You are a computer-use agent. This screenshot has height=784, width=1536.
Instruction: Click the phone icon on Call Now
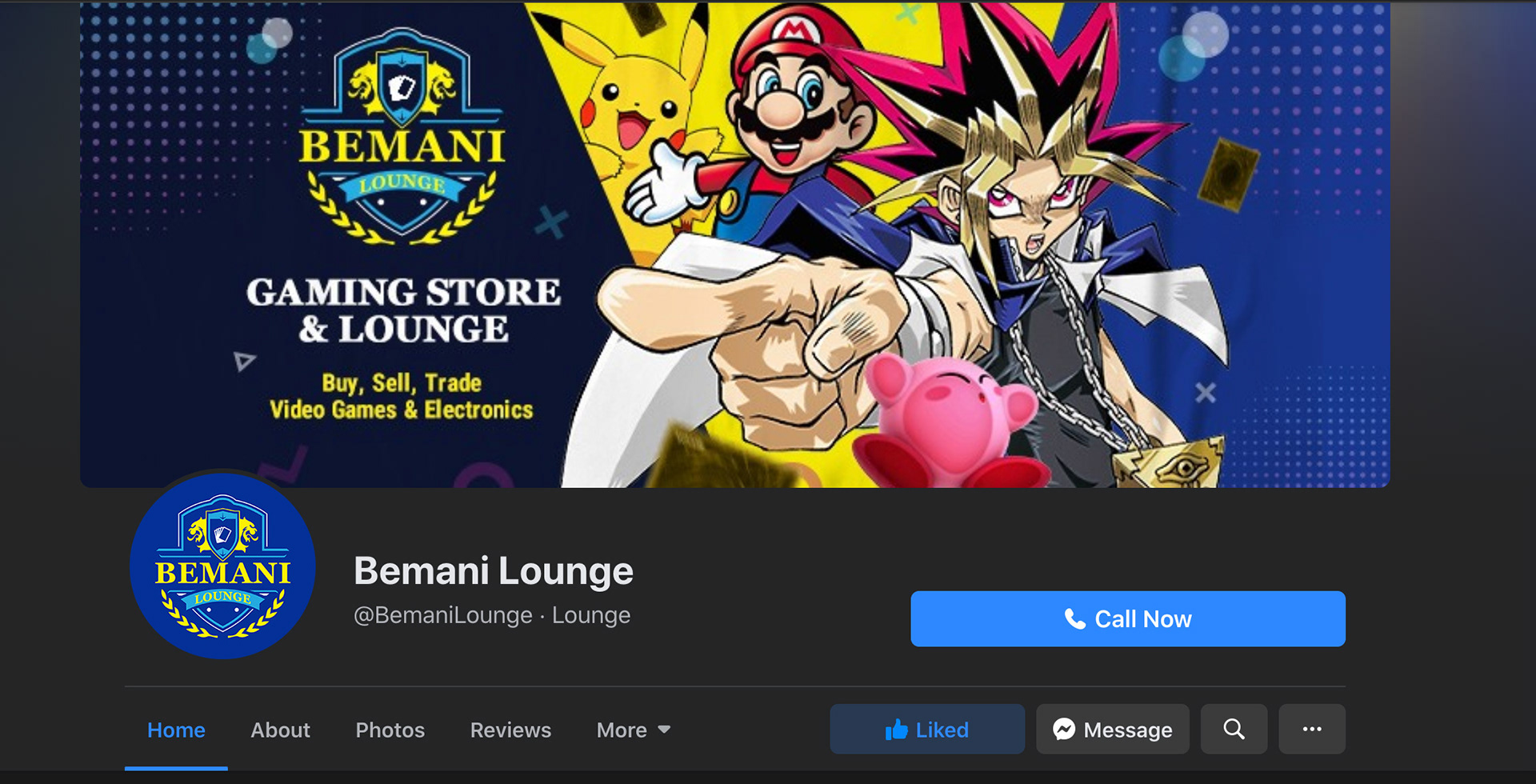coord(1075,618)
